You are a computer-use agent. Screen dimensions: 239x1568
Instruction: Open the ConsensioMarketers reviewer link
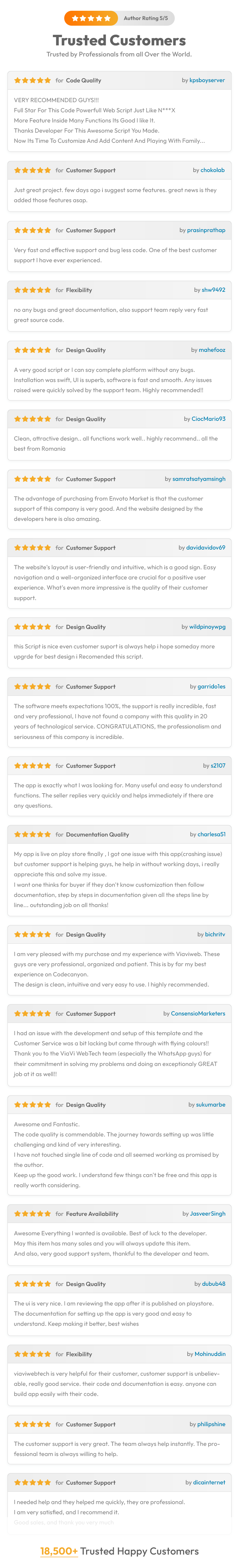[x=198, y=1013]
